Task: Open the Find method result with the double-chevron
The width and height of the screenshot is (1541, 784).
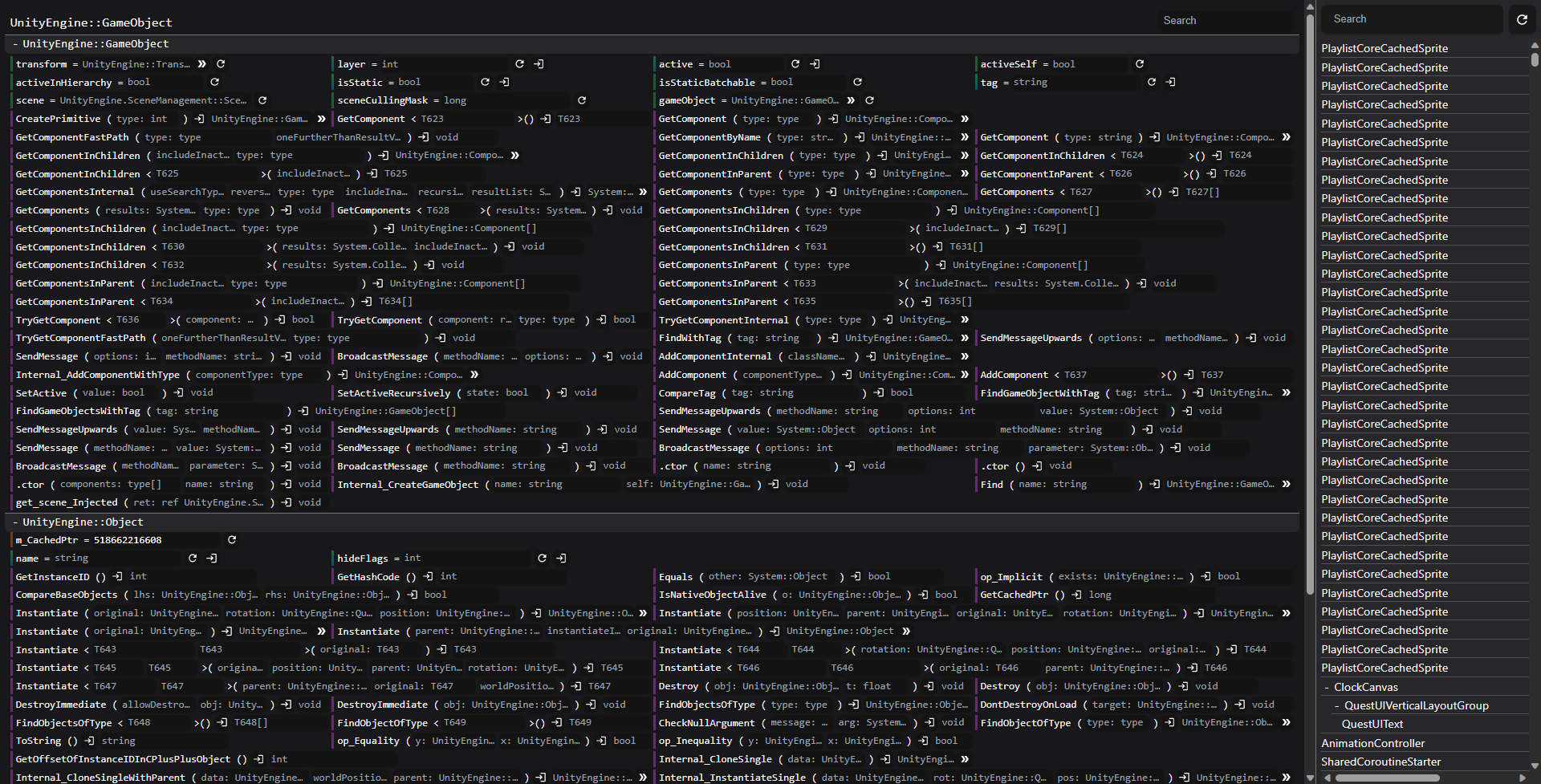Action: click(x=1287, y=484)
